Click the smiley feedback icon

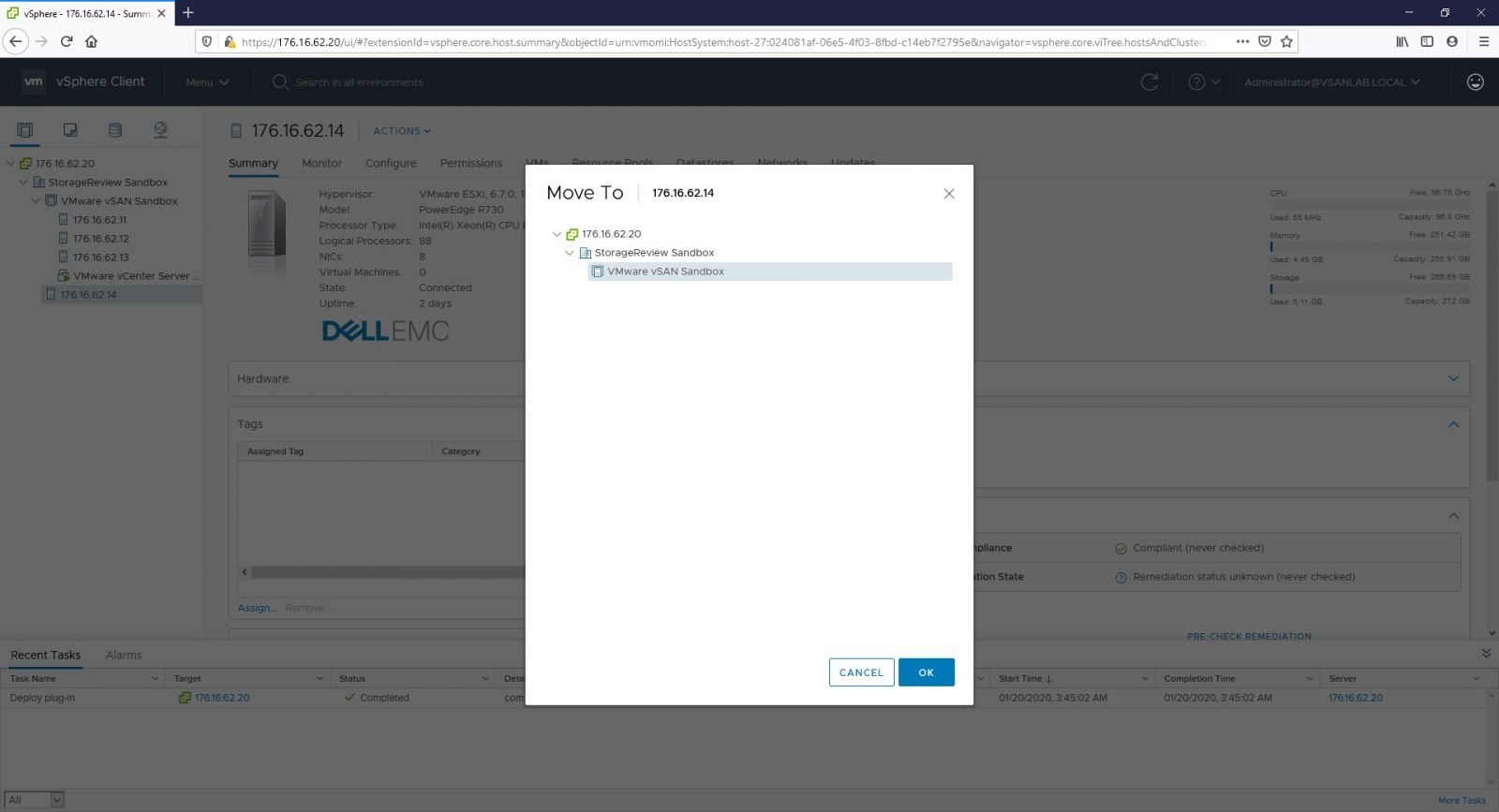1475,82
